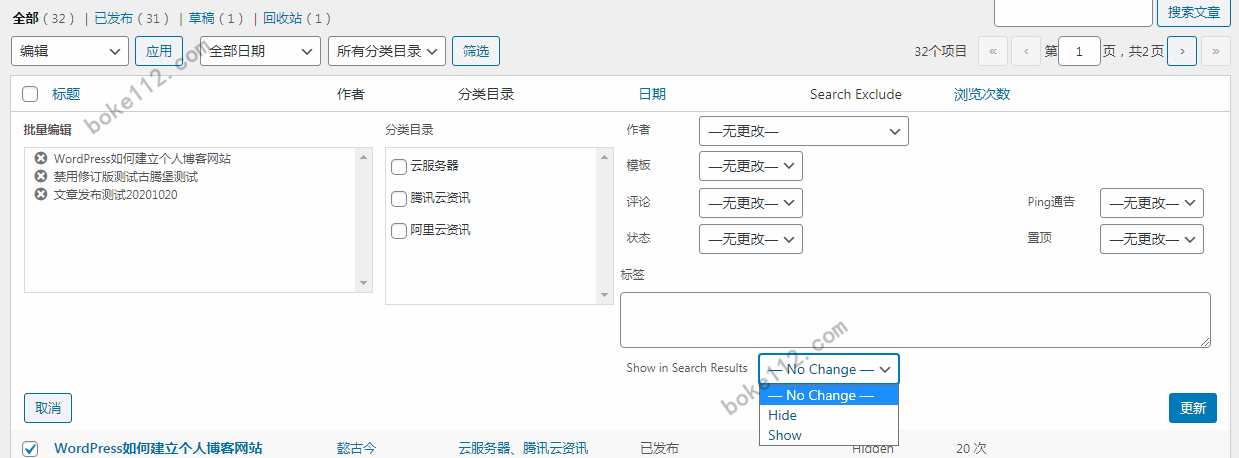The width and height of the screenshot is (1239, 458).
Task: Select the Hide option
Action: [x=829, y=415]
